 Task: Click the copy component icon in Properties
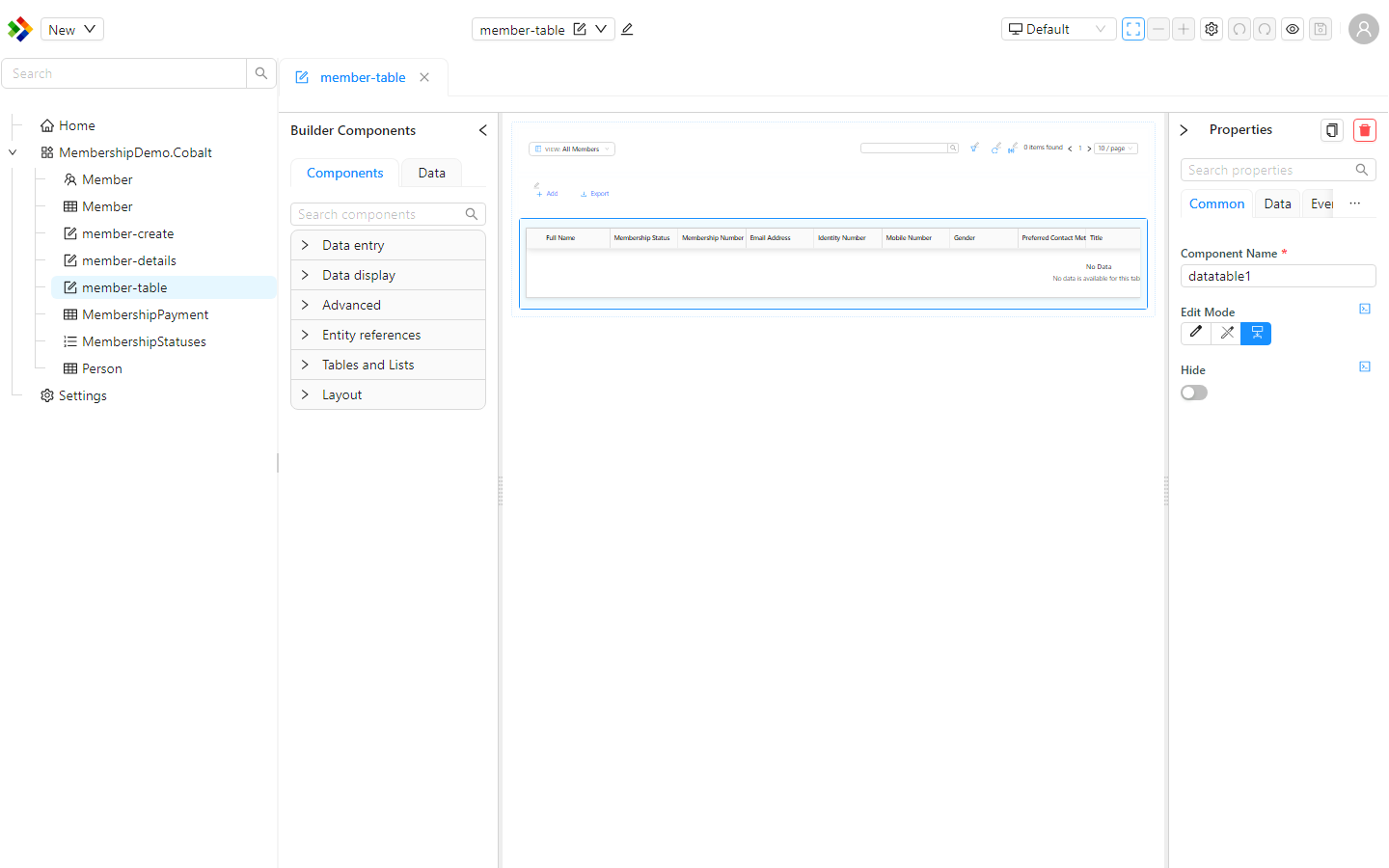tap(1332, 130)
